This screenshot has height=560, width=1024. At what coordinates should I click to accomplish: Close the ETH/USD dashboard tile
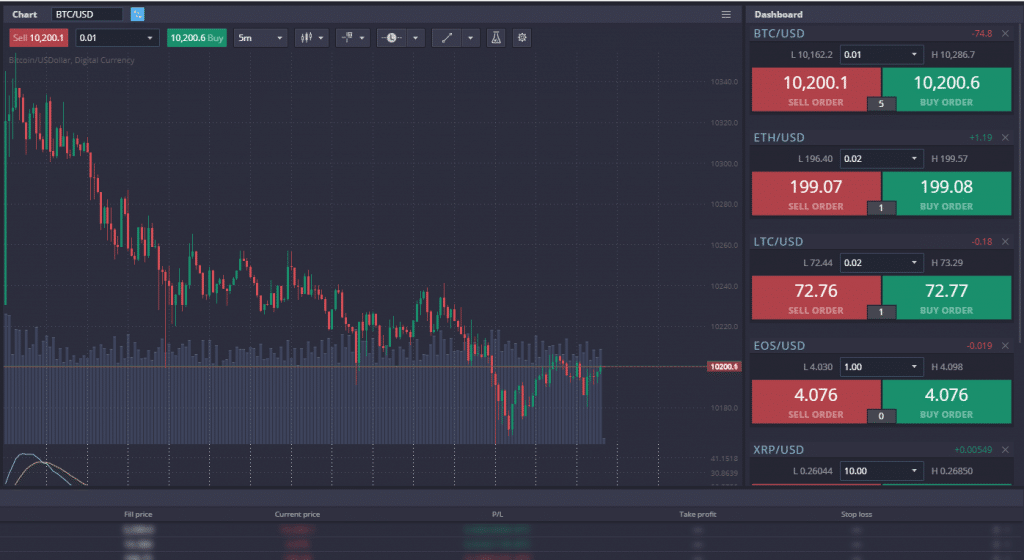(x=1005, y=138)
